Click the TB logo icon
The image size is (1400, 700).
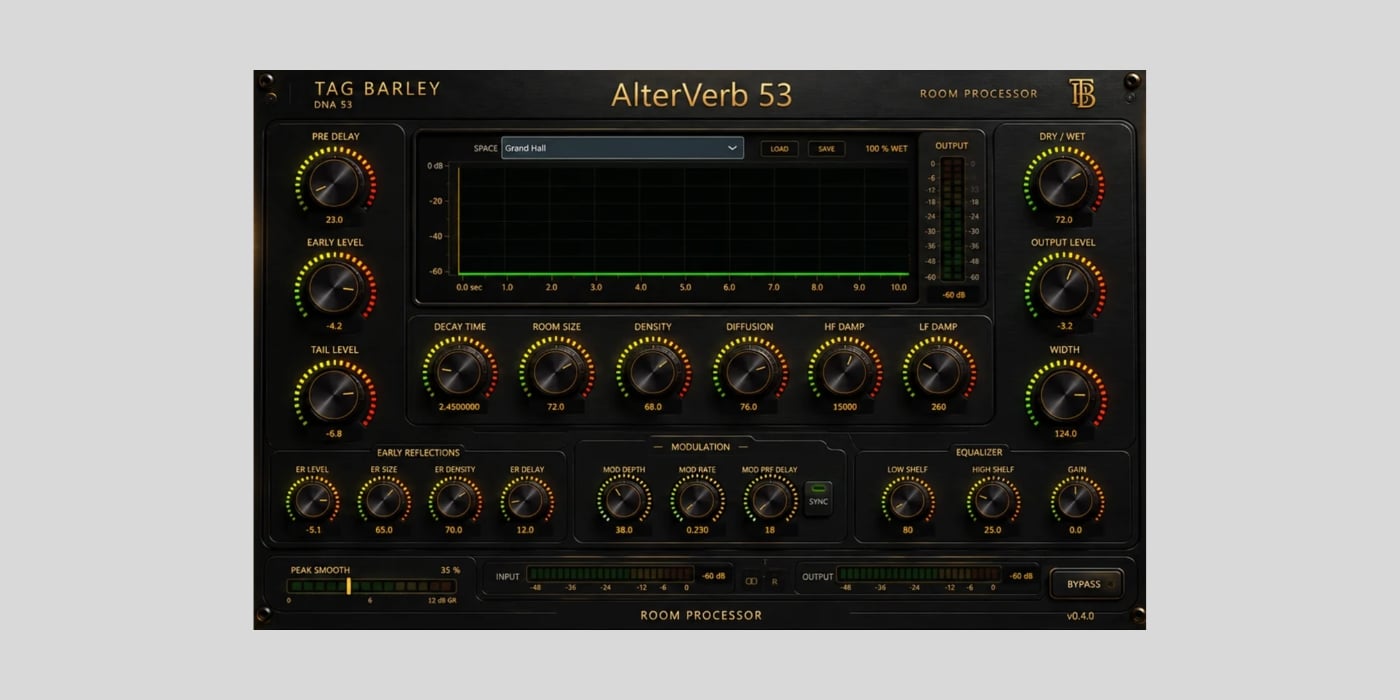tap(1081, 93)
